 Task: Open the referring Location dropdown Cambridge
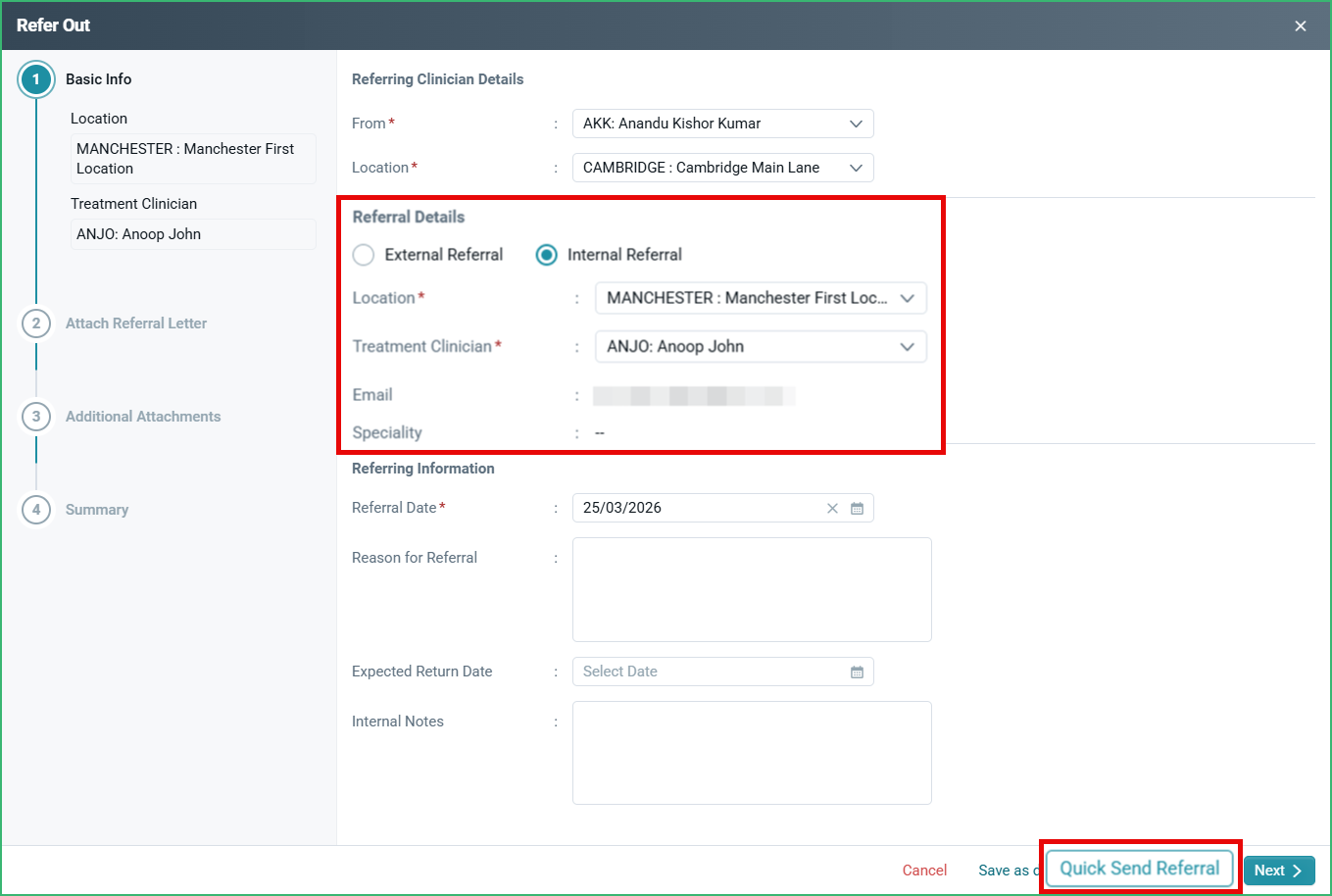point(722,168)
